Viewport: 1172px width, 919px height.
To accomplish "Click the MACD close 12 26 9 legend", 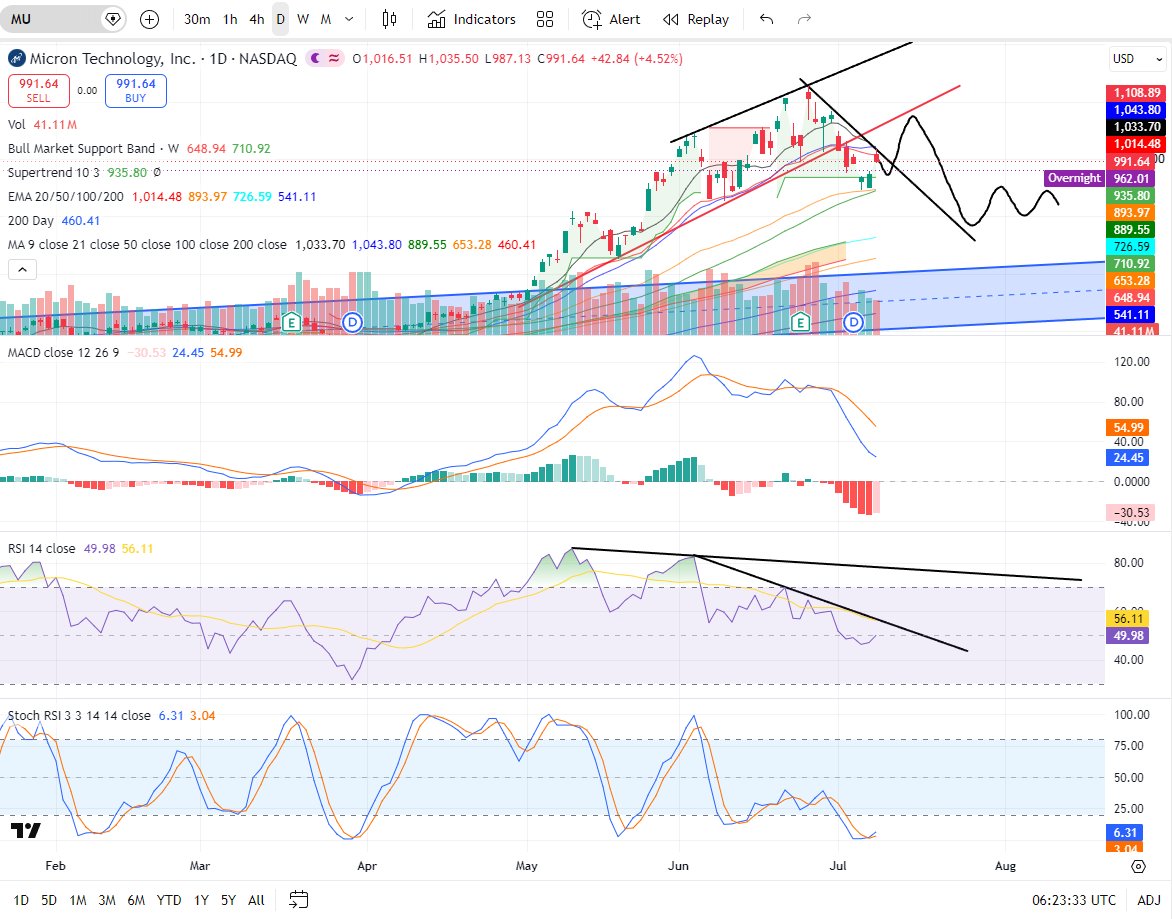I will (64, 352).
